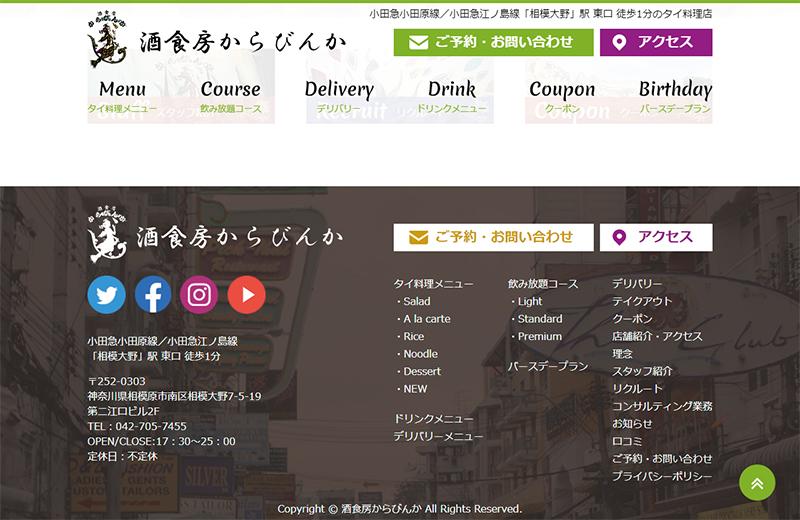This screenshot has width=800, height=520.
Task: Click the green scroll-to-top arrow button
Action: pyautogui.click(x=757, y=483)
